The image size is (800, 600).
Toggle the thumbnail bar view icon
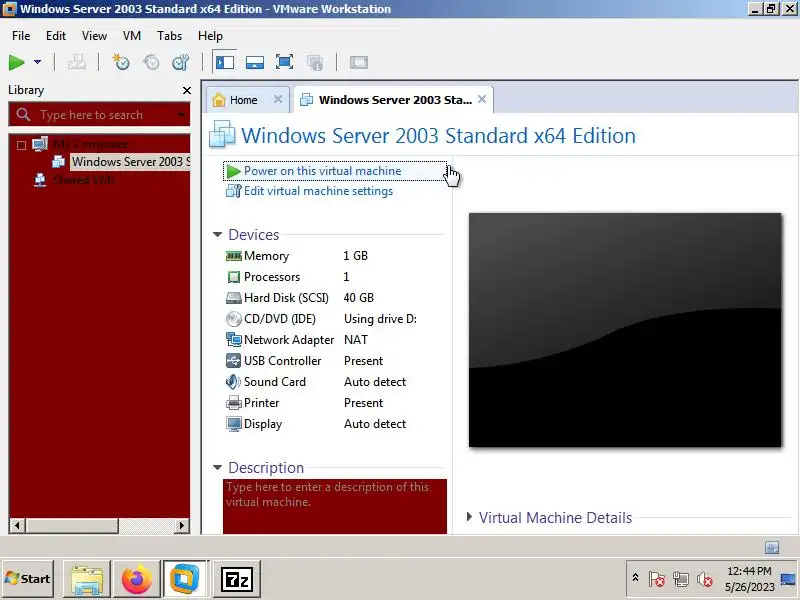click(255, 62)
